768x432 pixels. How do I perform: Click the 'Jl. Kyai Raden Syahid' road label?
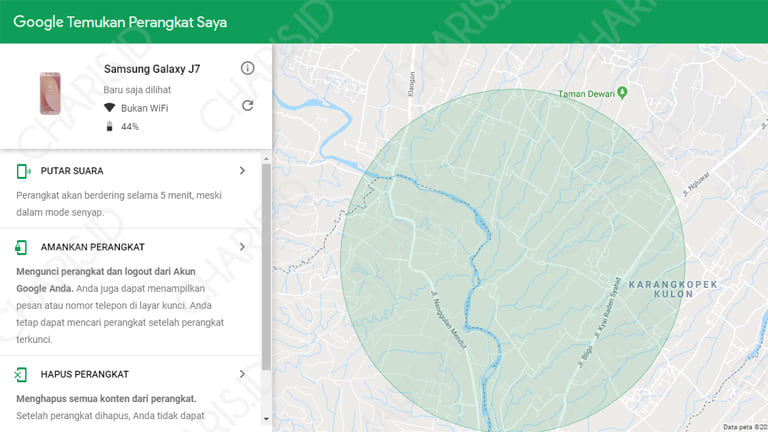[607, 308]
